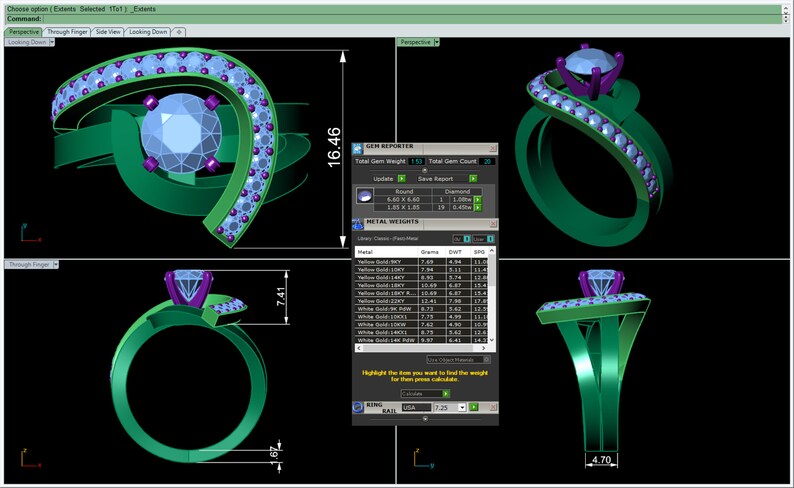The width and height of the screenshot is (794, 488).
Task: Click scroll right arrow under metal list
Action: point(484,348)
